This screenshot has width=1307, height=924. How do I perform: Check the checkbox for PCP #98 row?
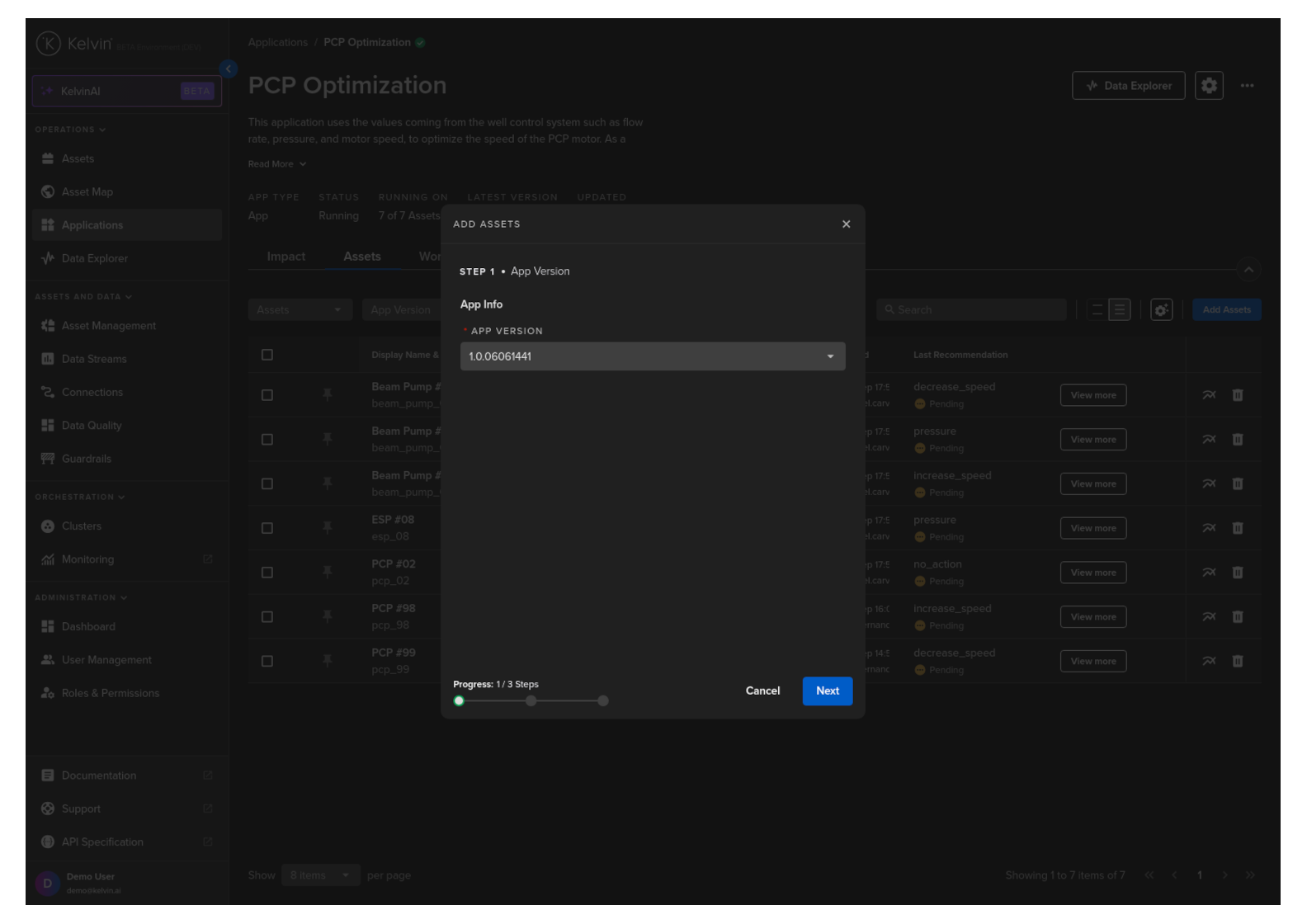tap(267, 617)
